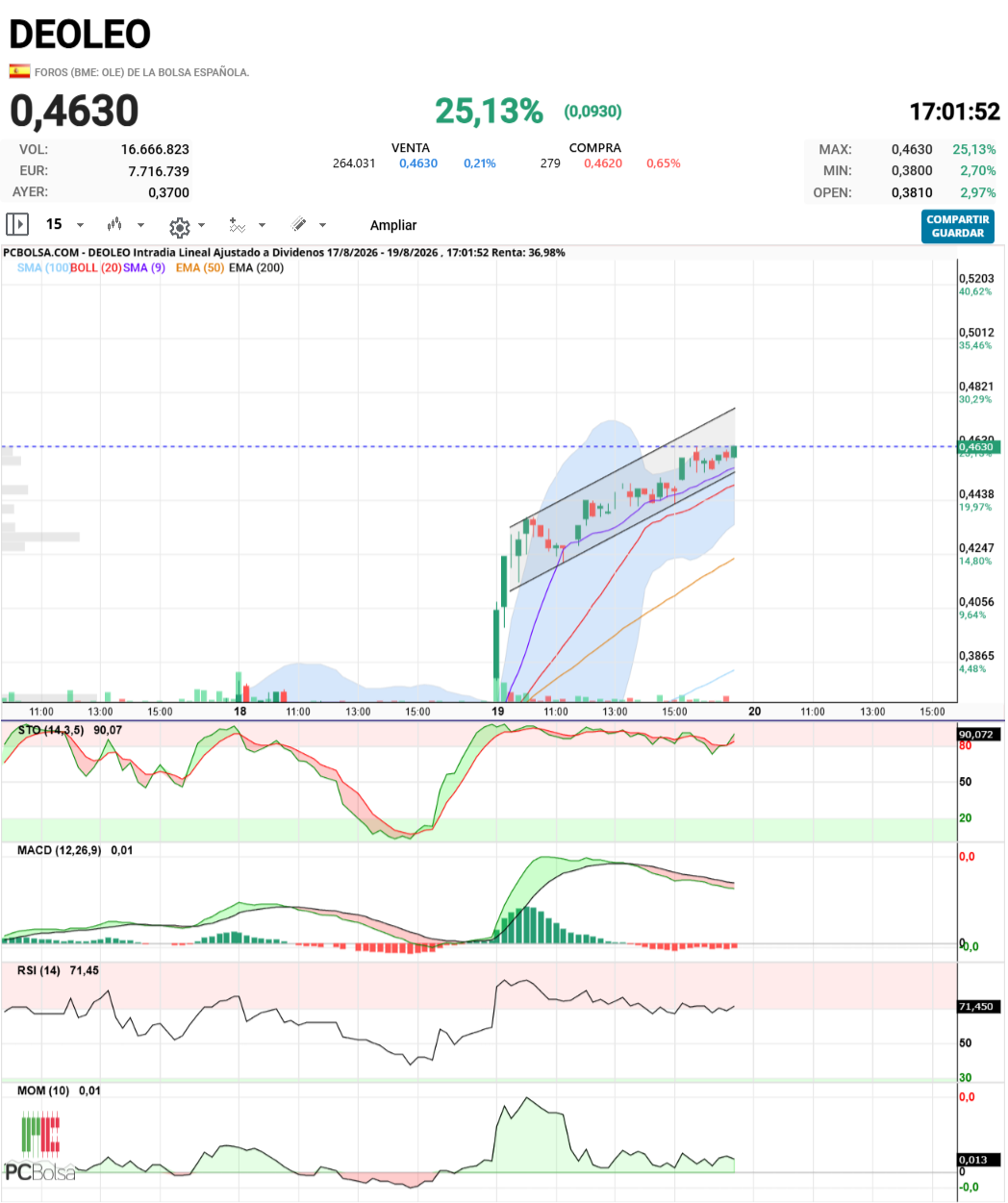The image size is (1008, 1203).
Task: Expand the drawing tools dropdown arrow
Action: click(322, 225)
